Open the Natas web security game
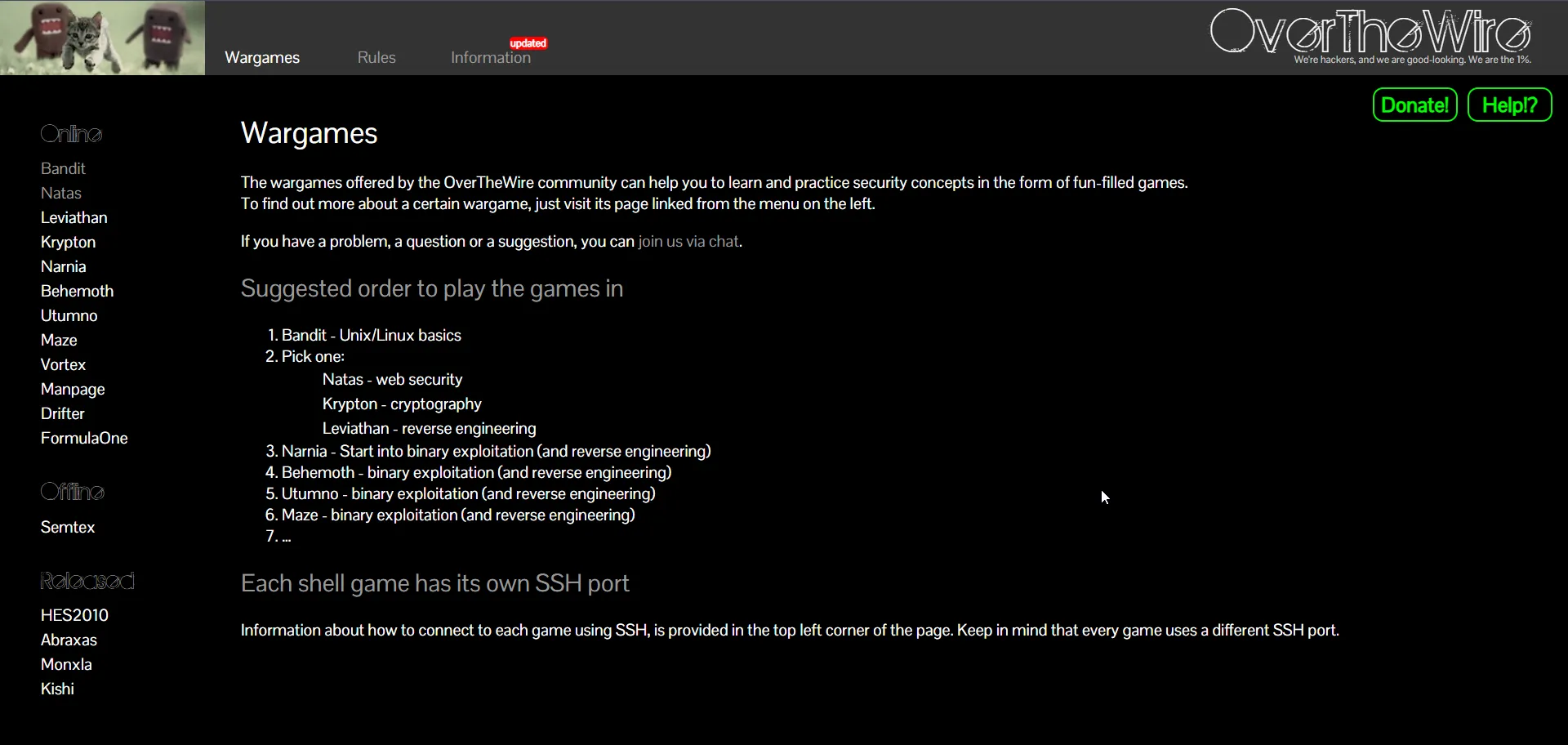Viewport: 1568px width, 745px height. tap(61, 193)
